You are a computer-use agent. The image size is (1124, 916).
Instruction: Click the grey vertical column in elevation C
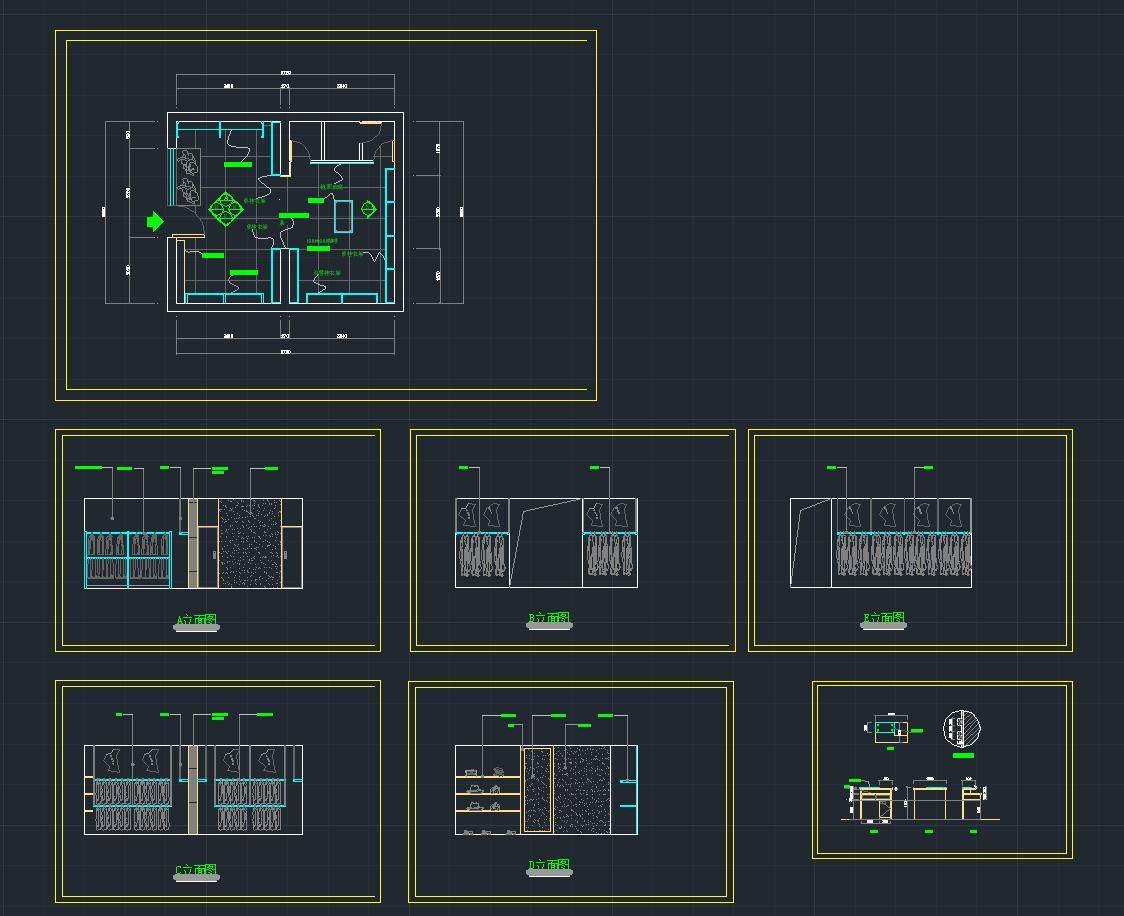coord(189,789)
